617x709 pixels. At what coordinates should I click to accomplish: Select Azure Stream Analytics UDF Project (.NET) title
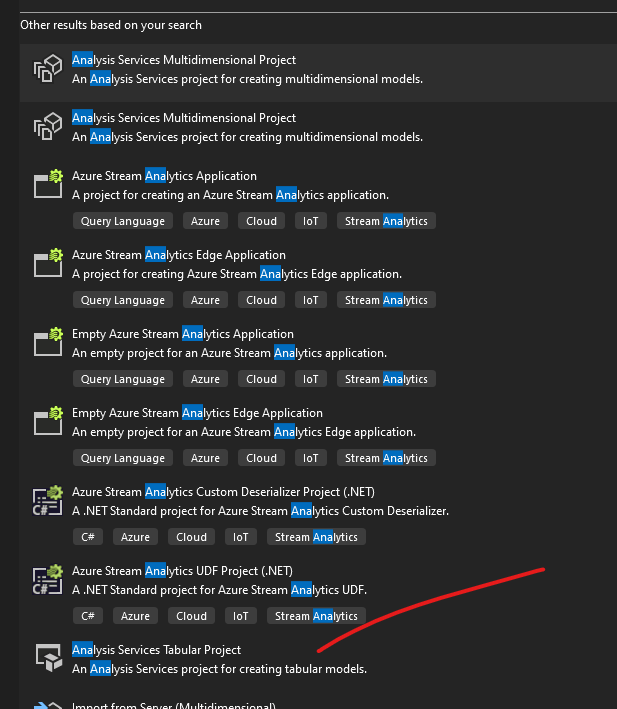(182, 571)
